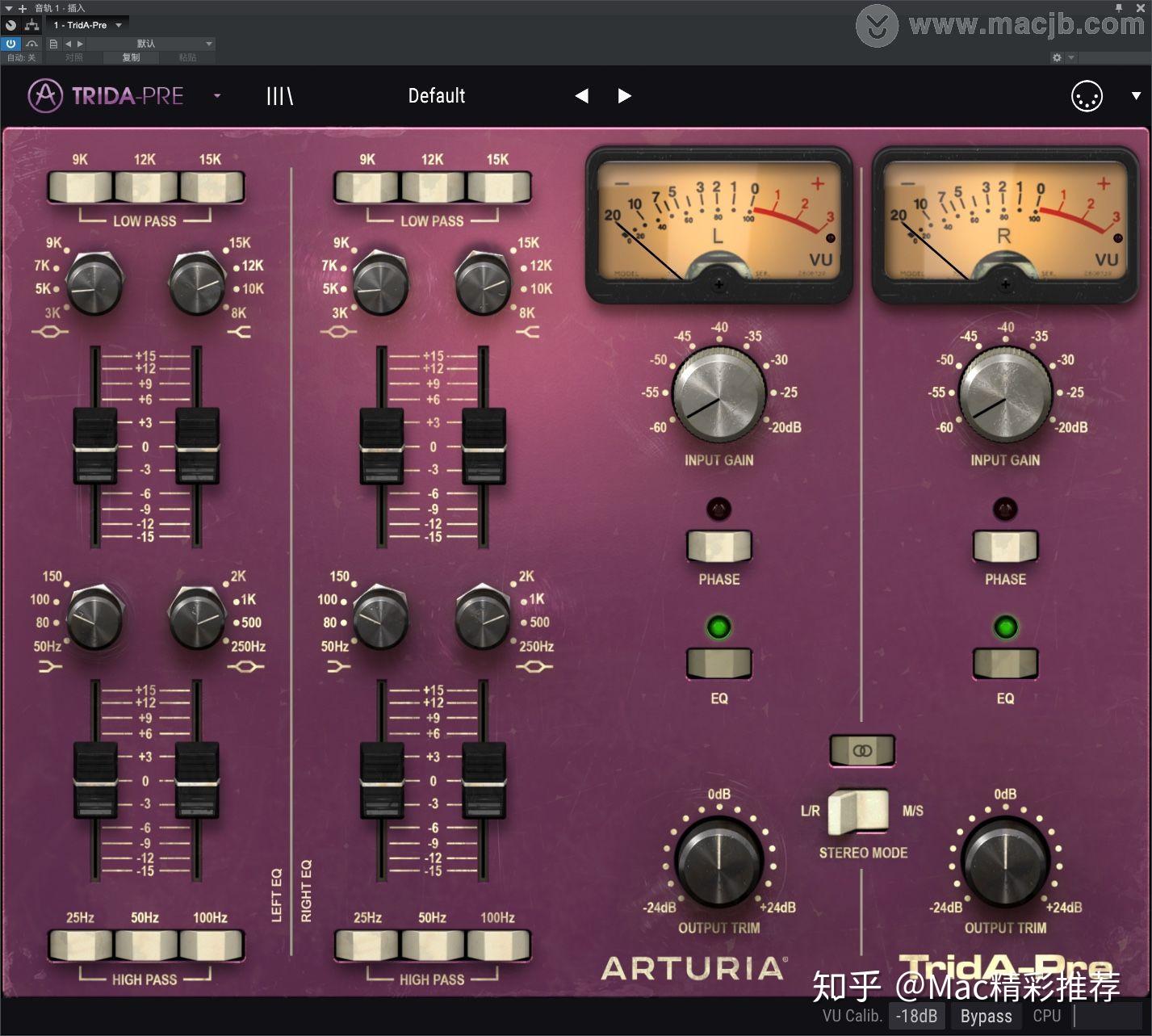
Task: Open the host 默认 preset dropdown
Action: point(150,44)
